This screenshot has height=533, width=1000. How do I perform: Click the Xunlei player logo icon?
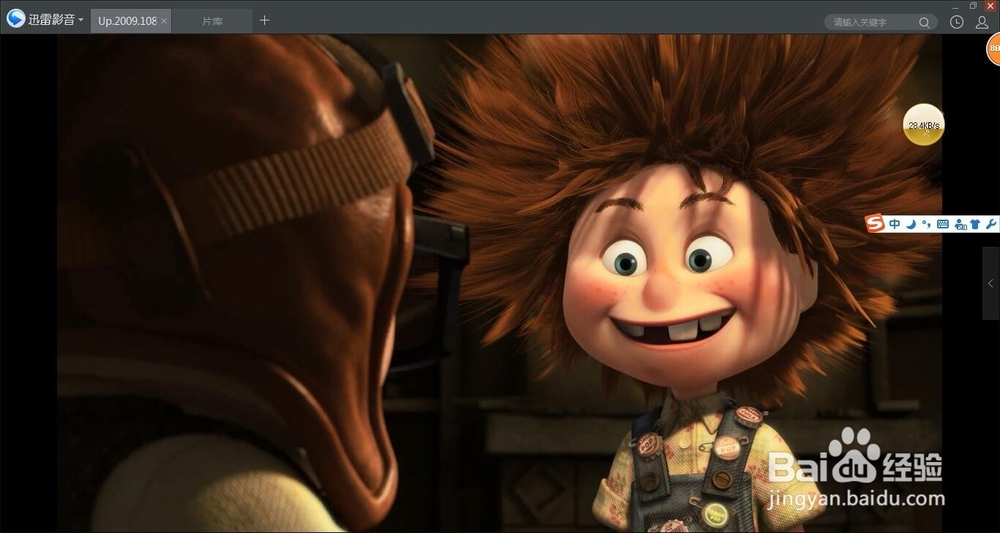[x=16, y=19]
